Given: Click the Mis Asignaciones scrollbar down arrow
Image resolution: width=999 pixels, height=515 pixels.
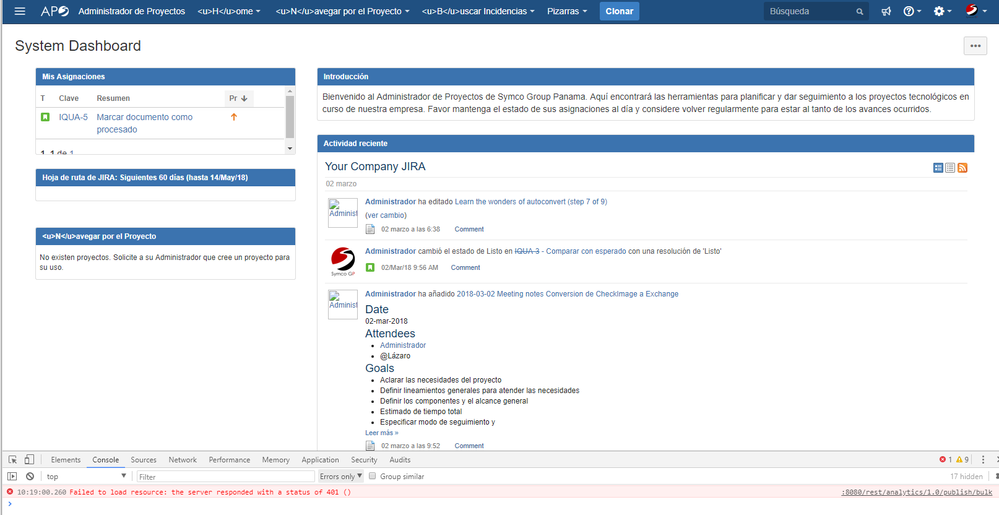Looking at the screenshot, I should (290, 148).
